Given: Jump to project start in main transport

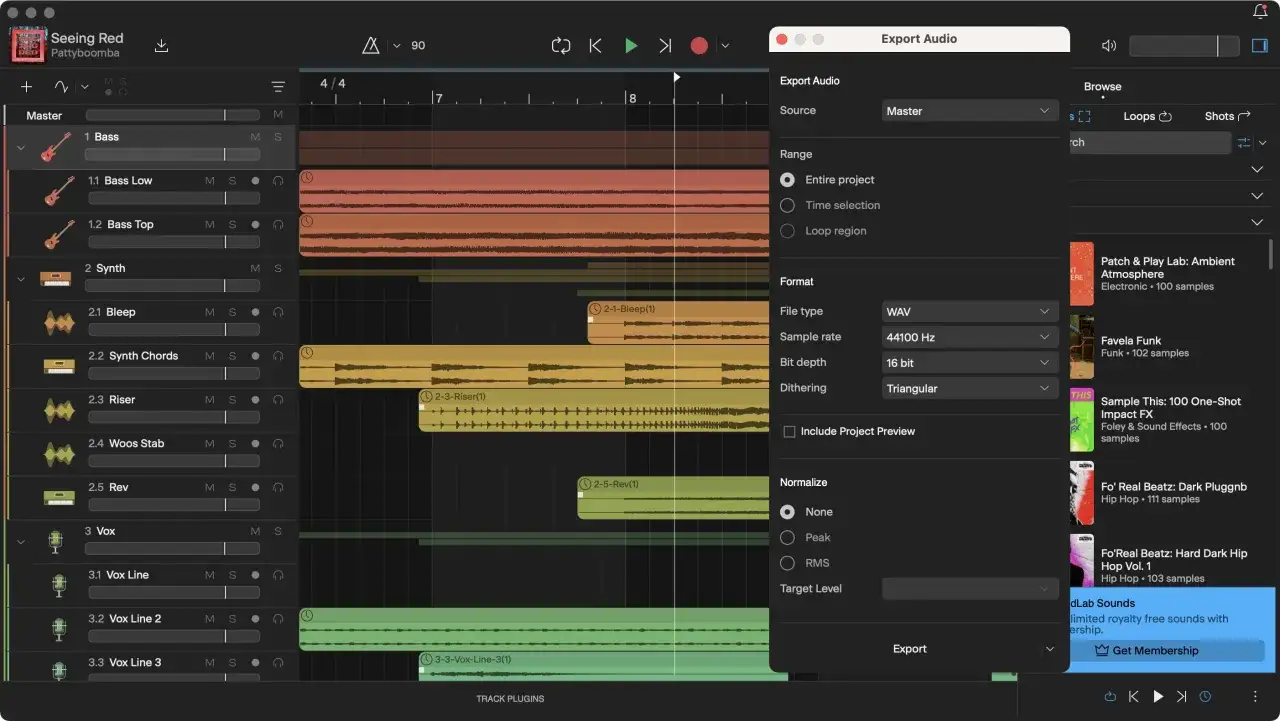Looking at the screenshot, I should [x=596, y=45].
